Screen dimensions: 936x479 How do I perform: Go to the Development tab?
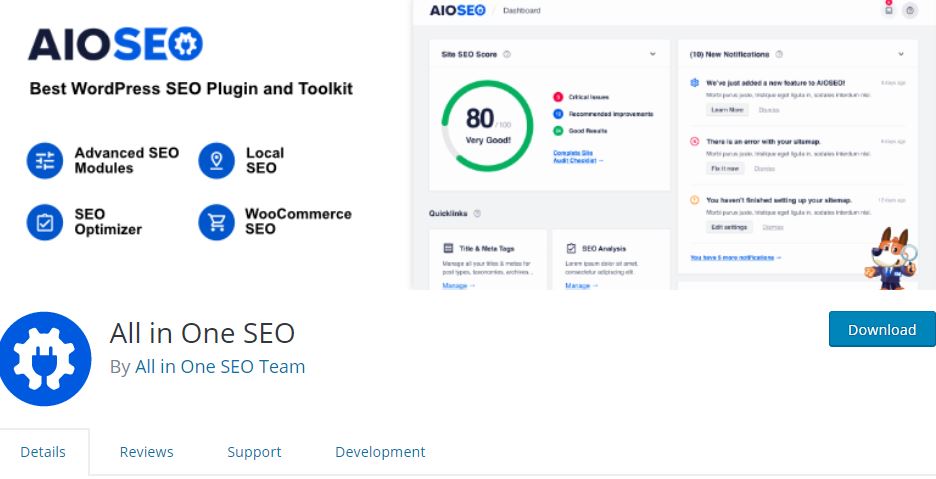[380, 452]
